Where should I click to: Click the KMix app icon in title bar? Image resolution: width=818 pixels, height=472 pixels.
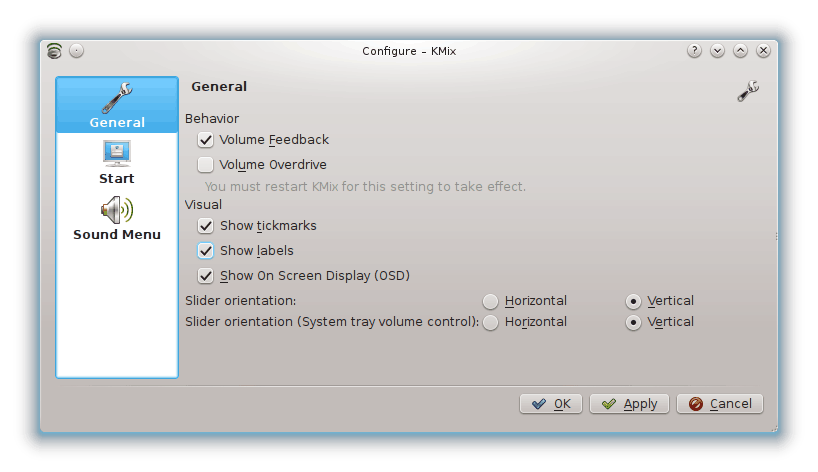[55, 51]
